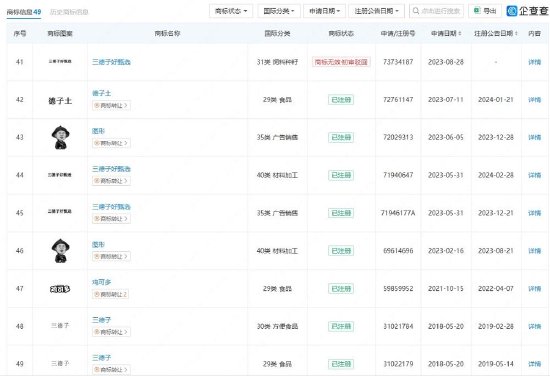Viewport: 550px width, 376px height.
Task: Open 详情 details for row 41
Action: pyautogui.click(x=534, y=62)
